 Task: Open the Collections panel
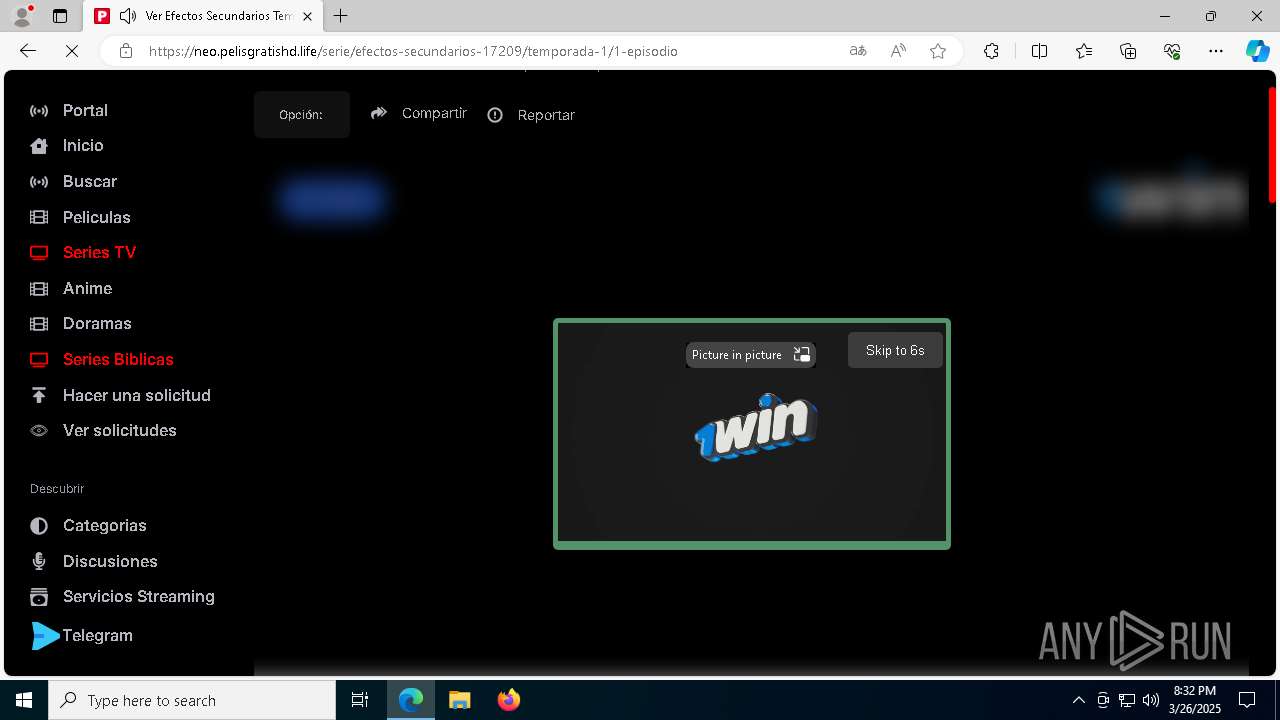[x=1128, y=51]
